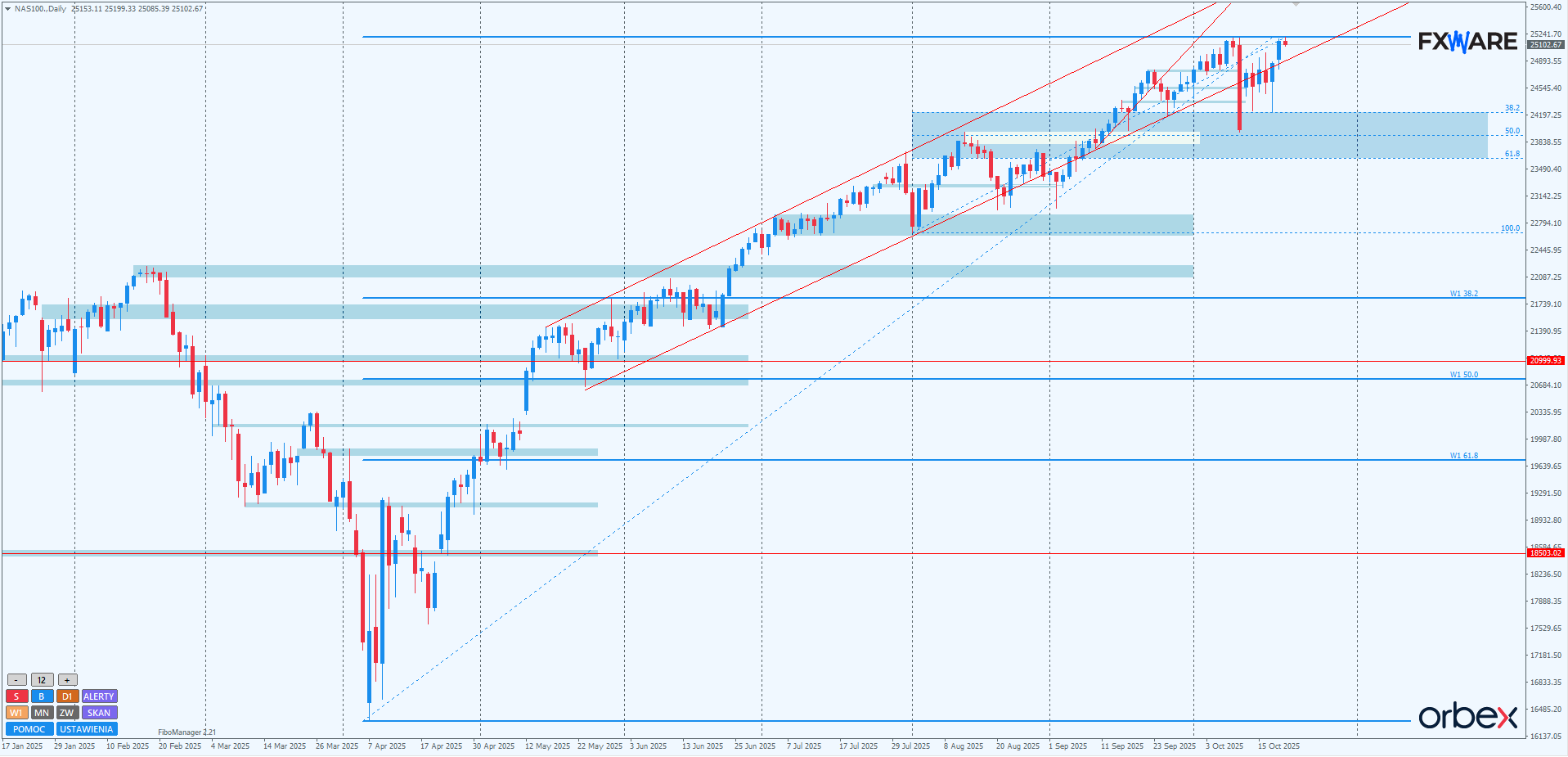
Task: Click the FXWARE logo
Action: click(1467, 42)
